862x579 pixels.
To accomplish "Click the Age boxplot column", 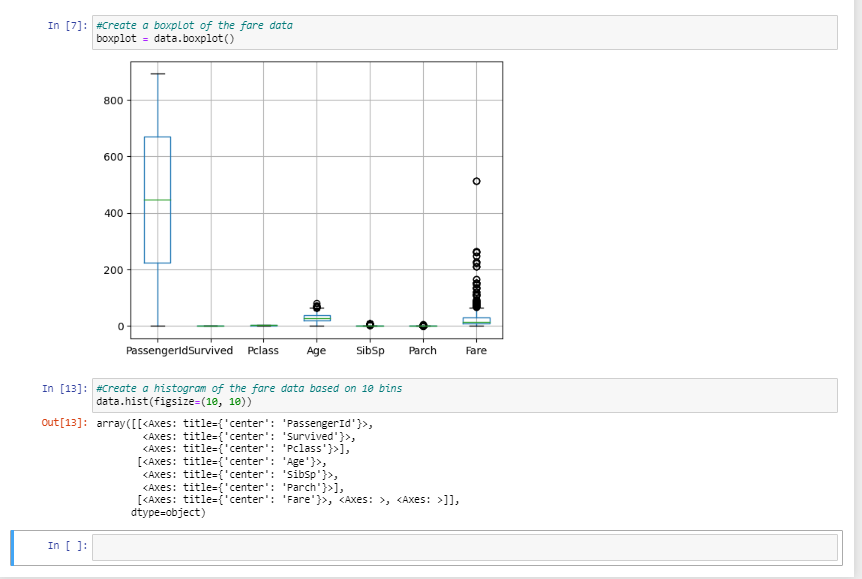I will (x=316, y=317).
